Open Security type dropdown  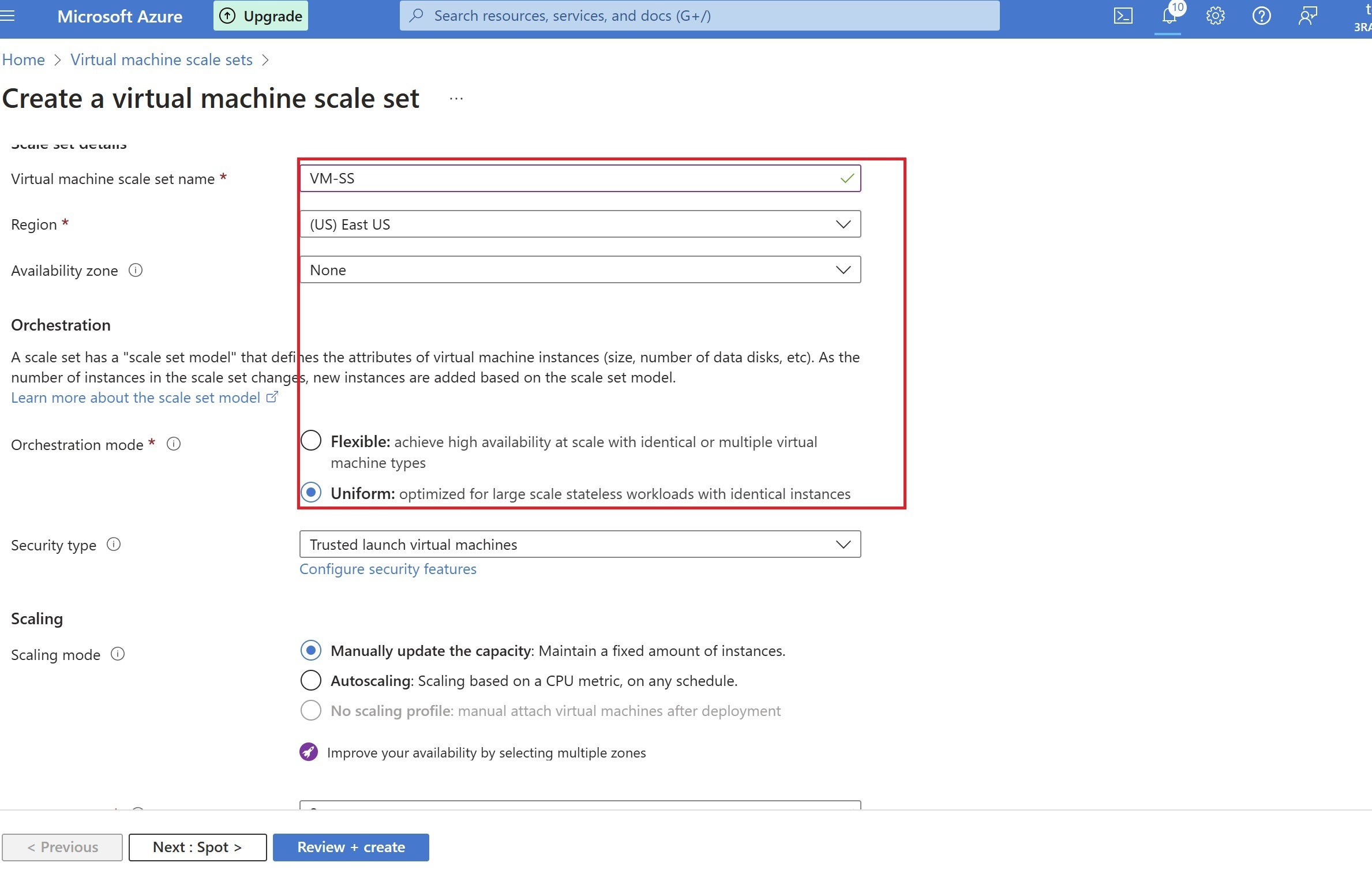579,544
